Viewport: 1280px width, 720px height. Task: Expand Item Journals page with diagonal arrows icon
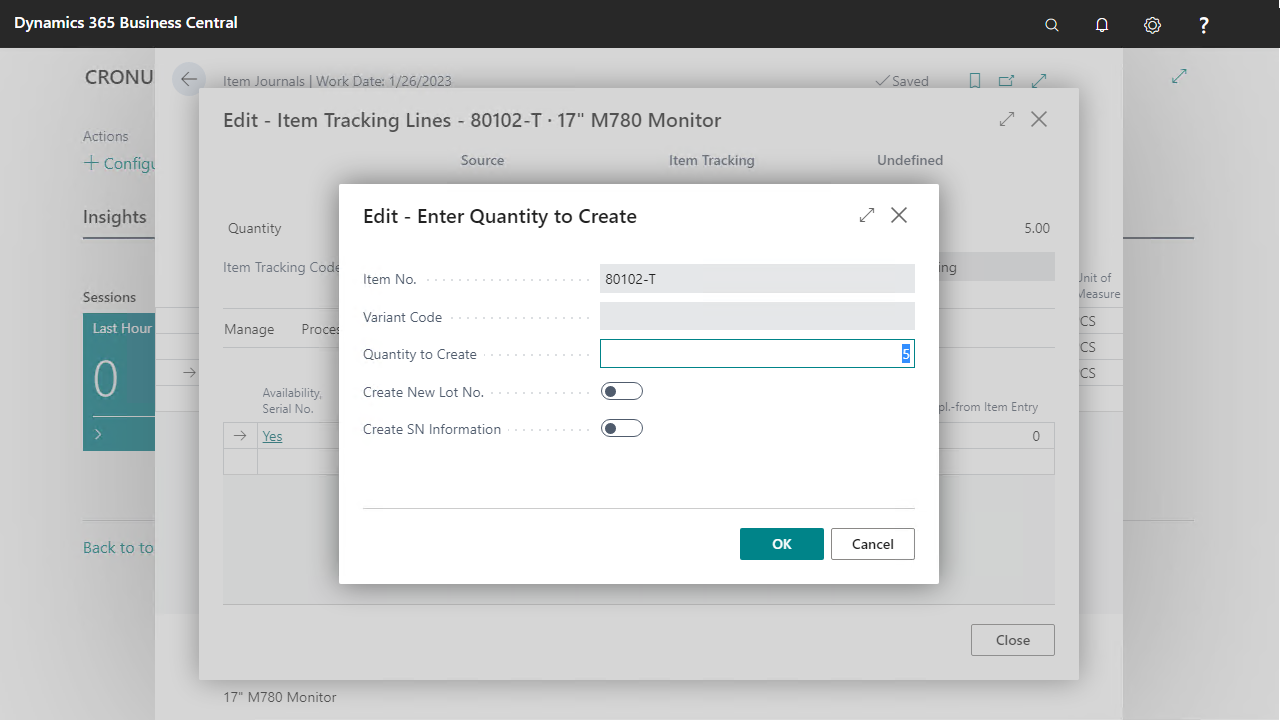pyautogui.click(x=1039, y=81)
